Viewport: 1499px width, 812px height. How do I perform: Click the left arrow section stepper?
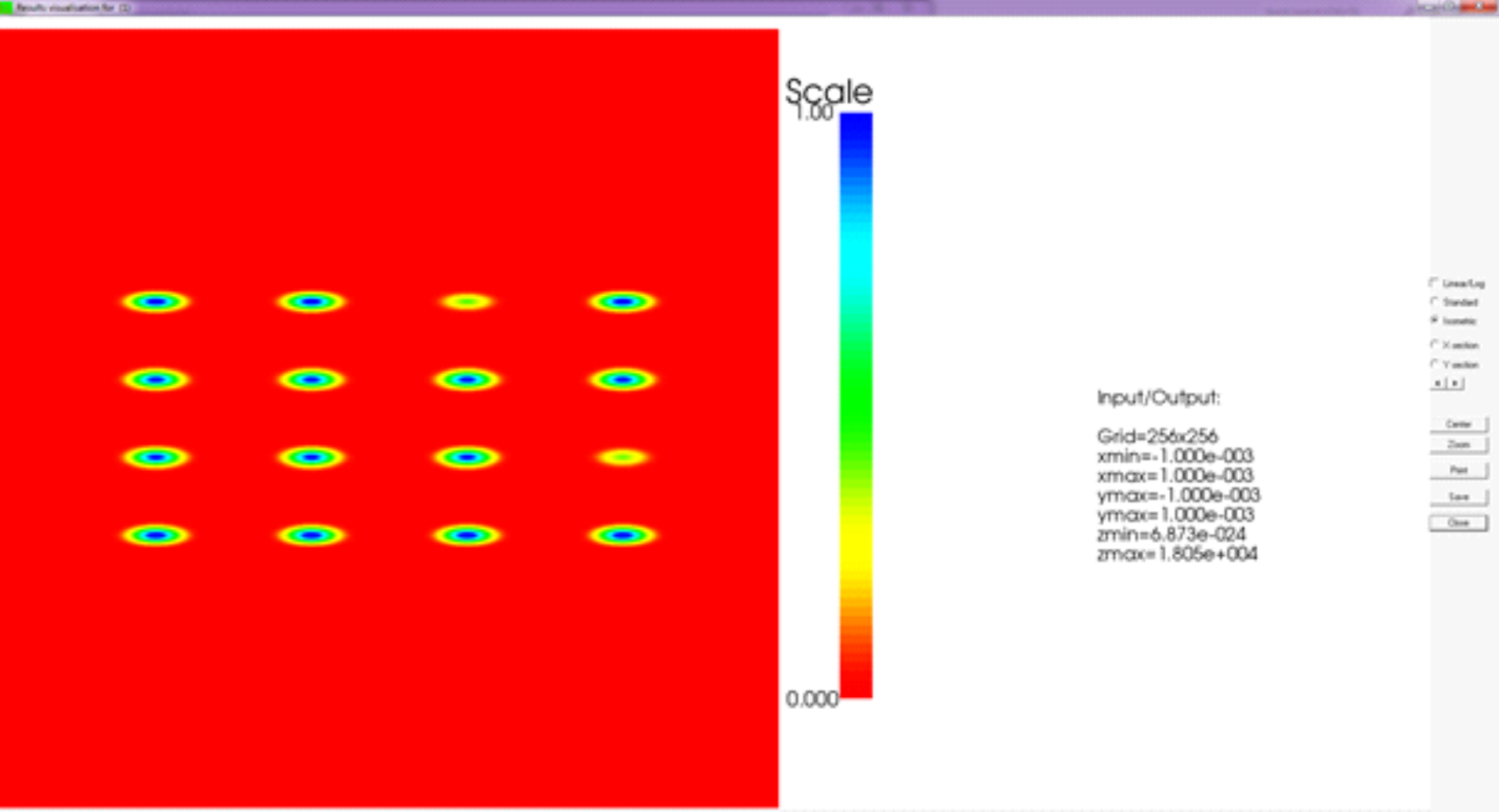[1438, 383]
